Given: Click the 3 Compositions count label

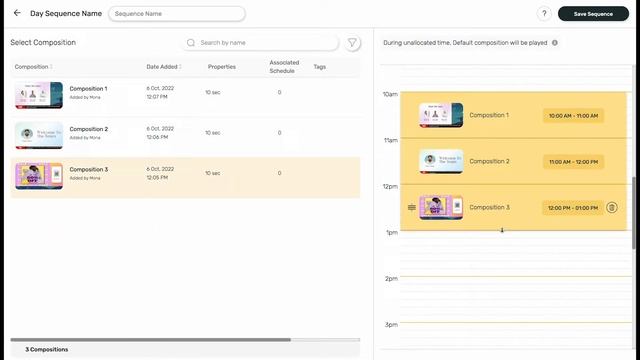Looking at the screenshot, I should (47, 350).
